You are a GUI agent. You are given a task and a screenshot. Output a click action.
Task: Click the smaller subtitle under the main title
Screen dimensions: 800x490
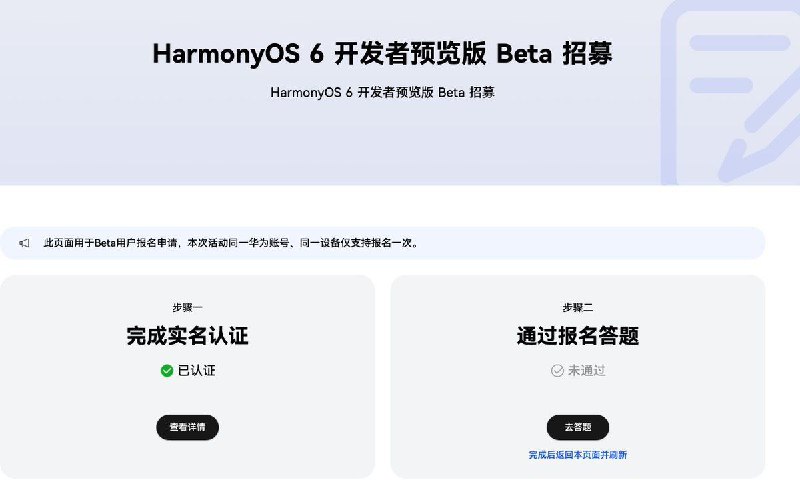pyautogui.click(x=382, y=92)
